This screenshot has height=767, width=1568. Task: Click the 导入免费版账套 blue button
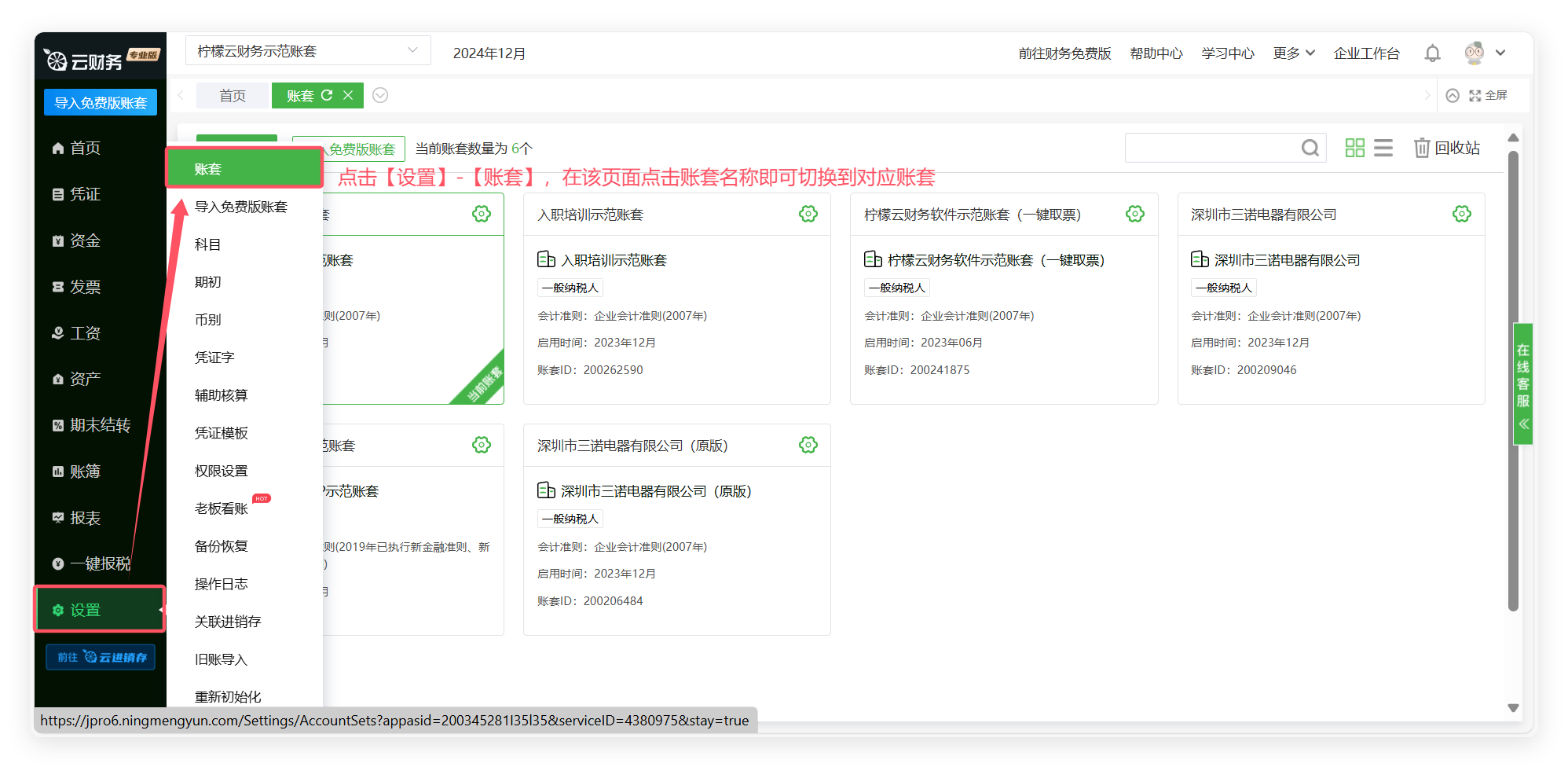click(x=101, y=103)
